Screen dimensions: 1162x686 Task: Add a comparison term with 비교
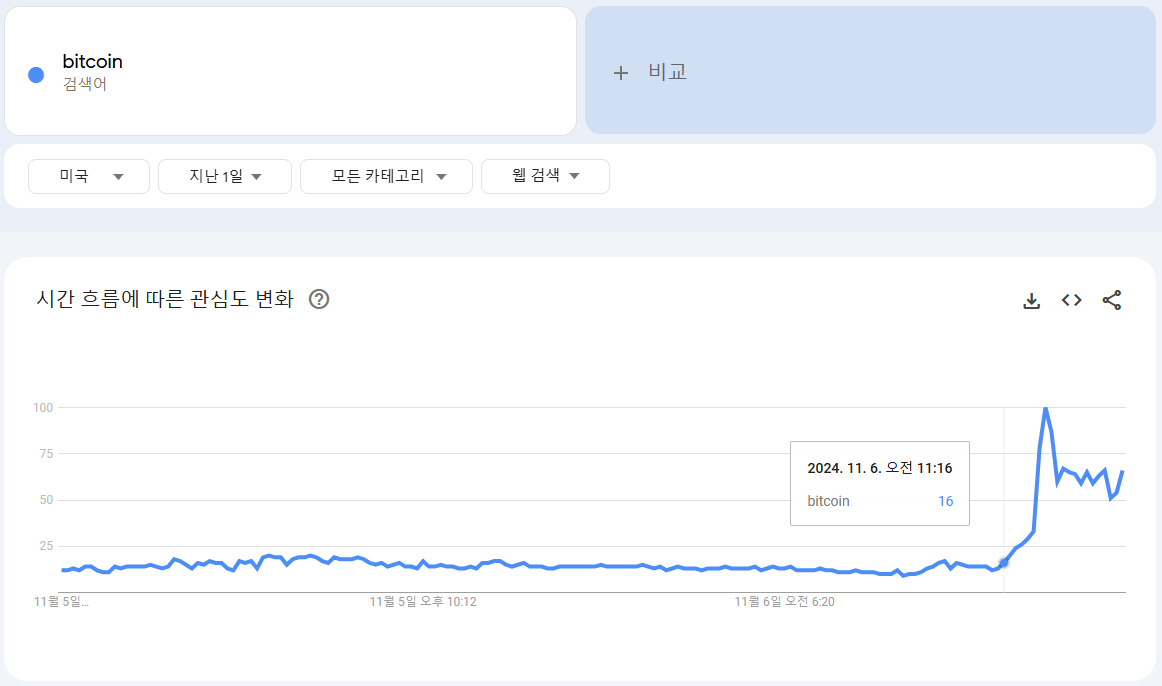(x=870, y=70)
